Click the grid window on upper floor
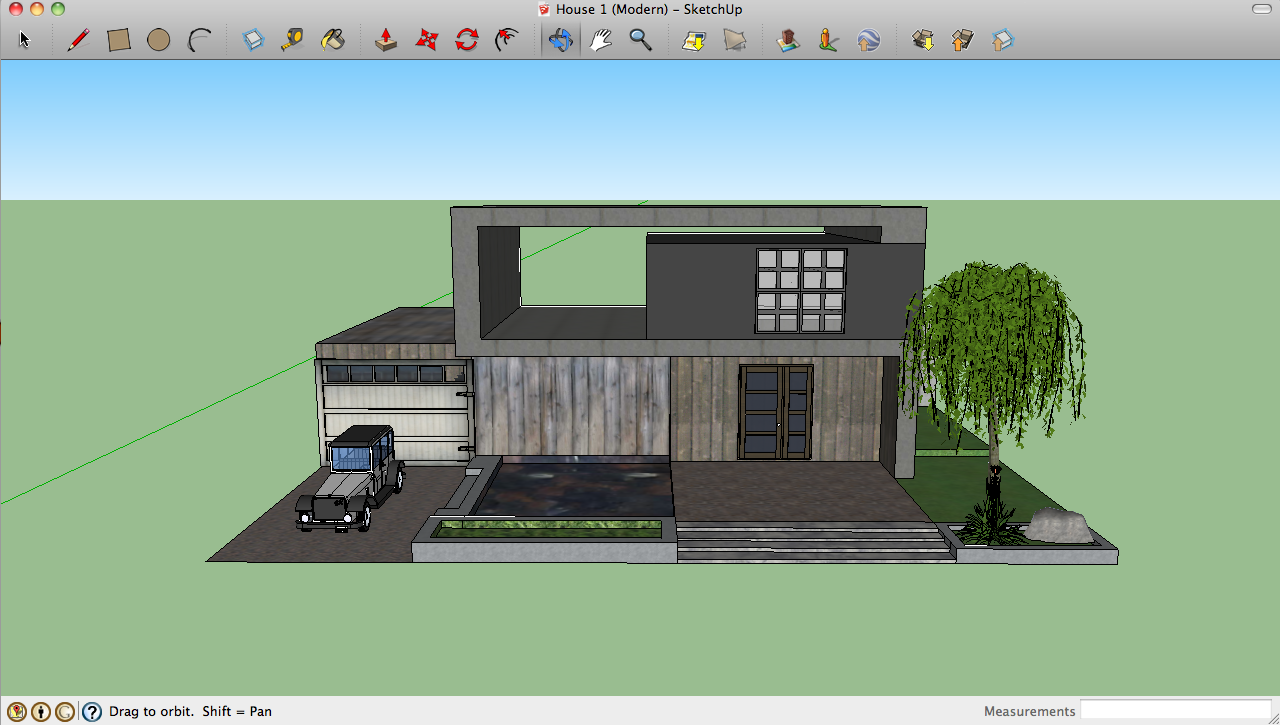The height and width of the screenshot is (725, 1280). 801,290
